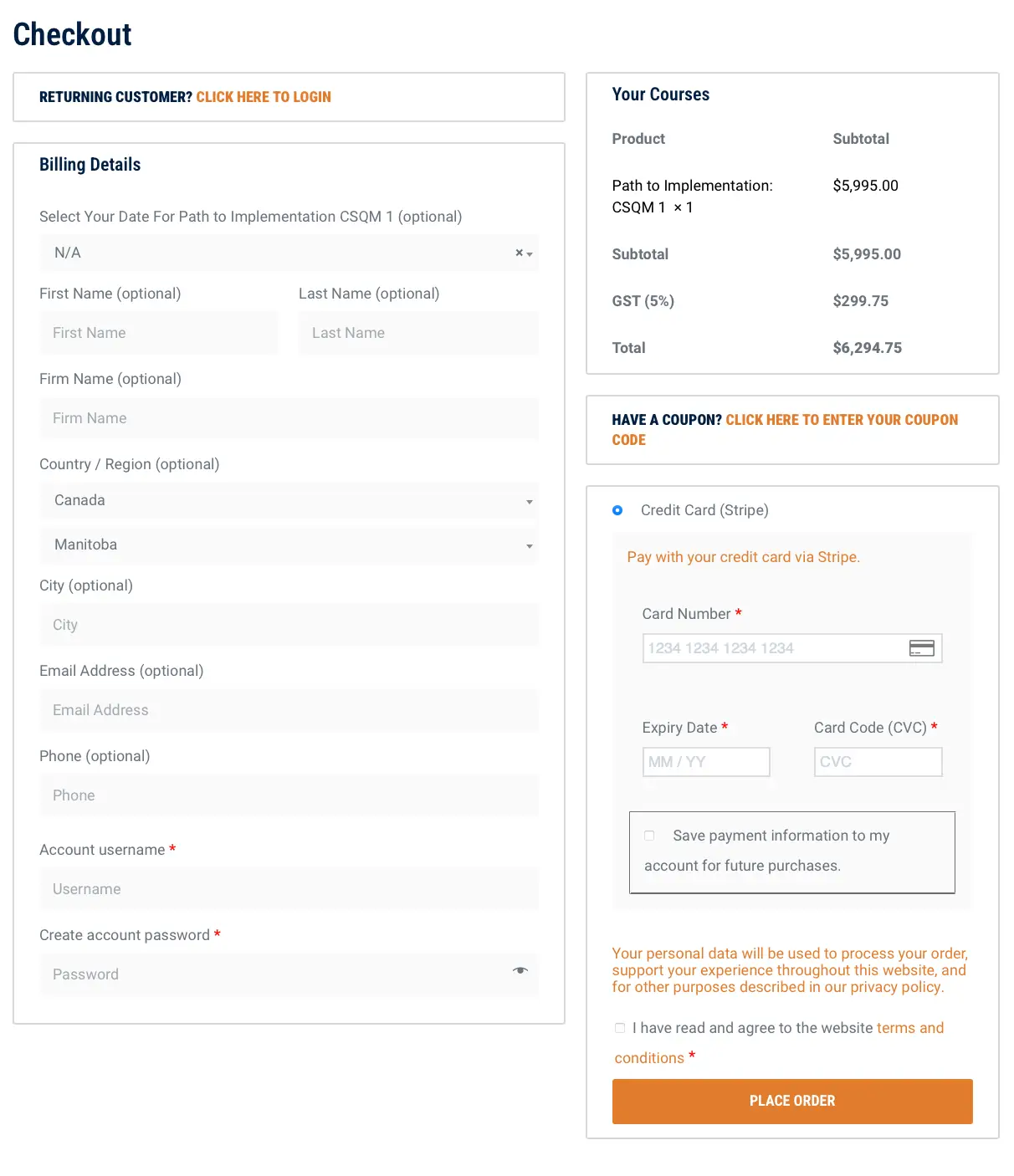Image resolution: width=1014 pixels, height=1176 pixels.
Task: Click the credit card icon in Card Number field
Action: point(921,648)
